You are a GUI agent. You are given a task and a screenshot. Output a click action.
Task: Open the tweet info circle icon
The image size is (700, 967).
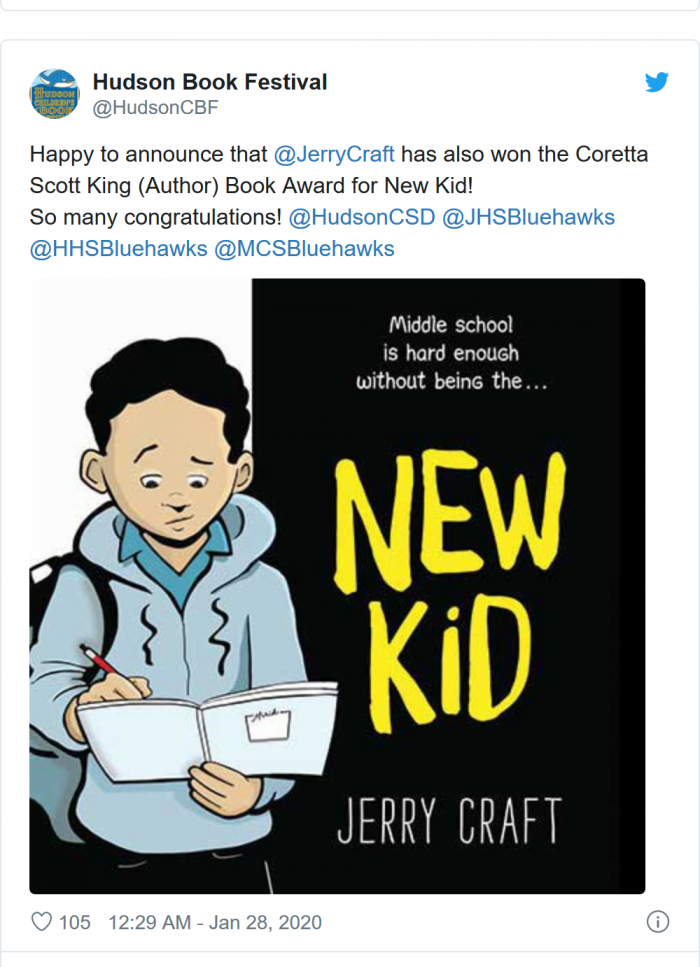point(657,922)
